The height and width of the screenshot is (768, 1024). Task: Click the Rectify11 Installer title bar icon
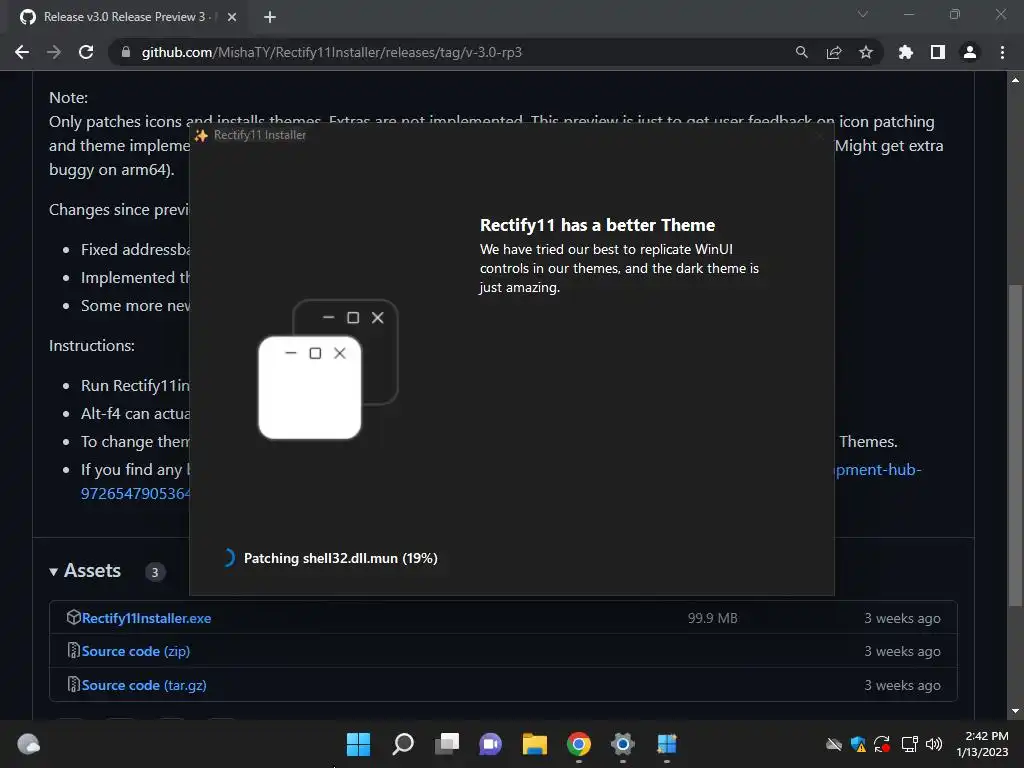pos(201,135)
